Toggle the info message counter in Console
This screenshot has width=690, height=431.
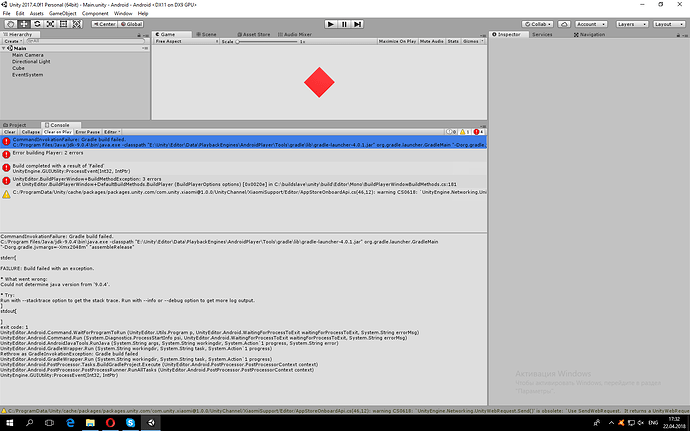click(x=451, y=132)
